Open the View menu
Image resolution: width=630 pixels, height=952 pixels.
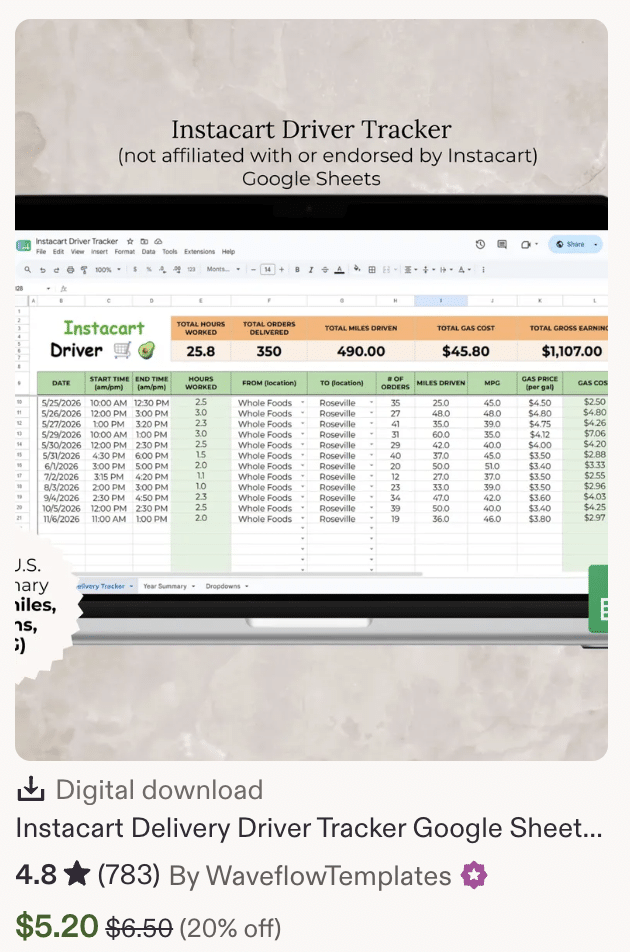(78, 251)
